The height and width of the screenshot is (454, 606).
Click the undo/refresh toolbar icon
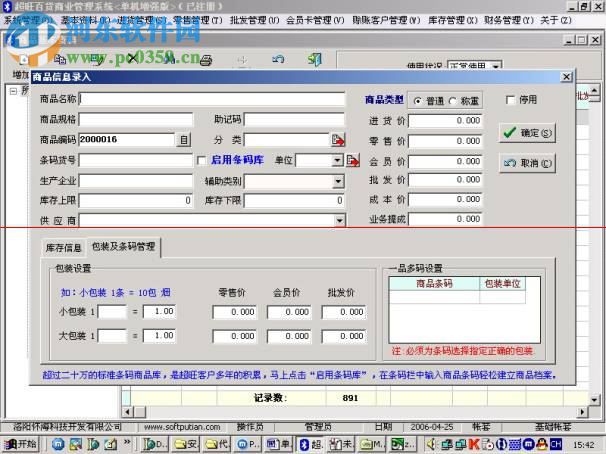(278, 59)
